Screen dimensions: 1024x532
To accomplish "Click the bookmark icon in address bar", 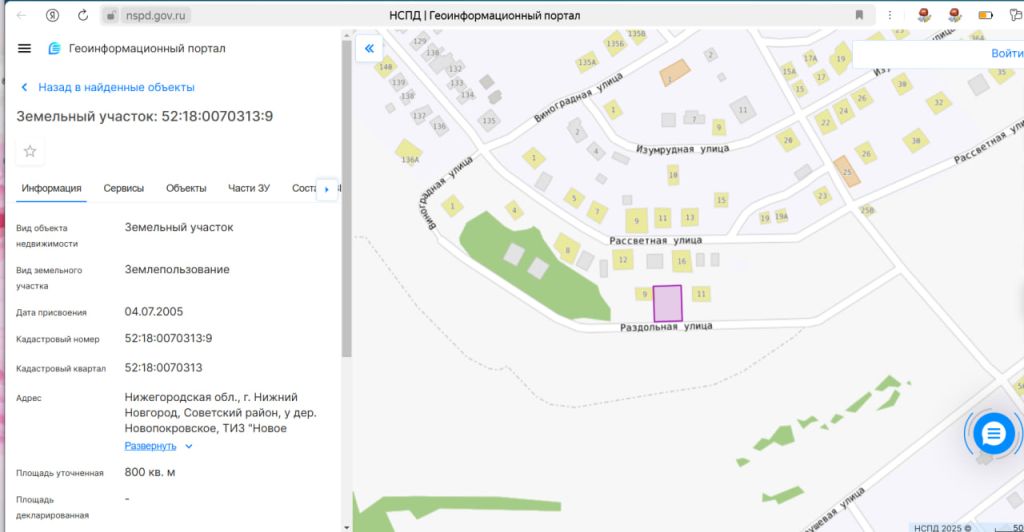I will 859,15.
